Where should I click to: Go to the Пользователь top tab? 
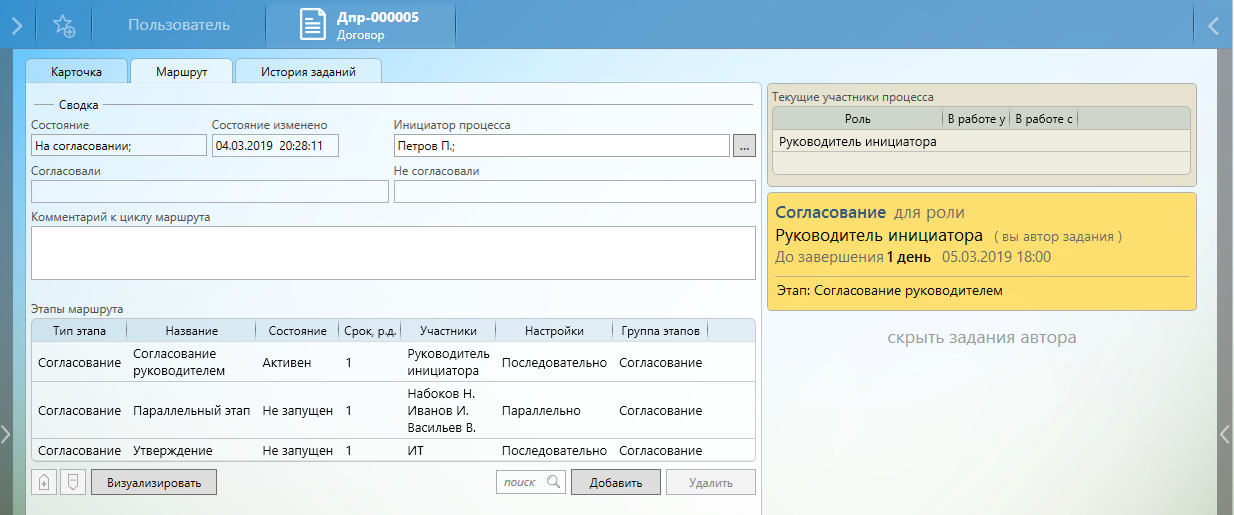[x=179, y=25]
